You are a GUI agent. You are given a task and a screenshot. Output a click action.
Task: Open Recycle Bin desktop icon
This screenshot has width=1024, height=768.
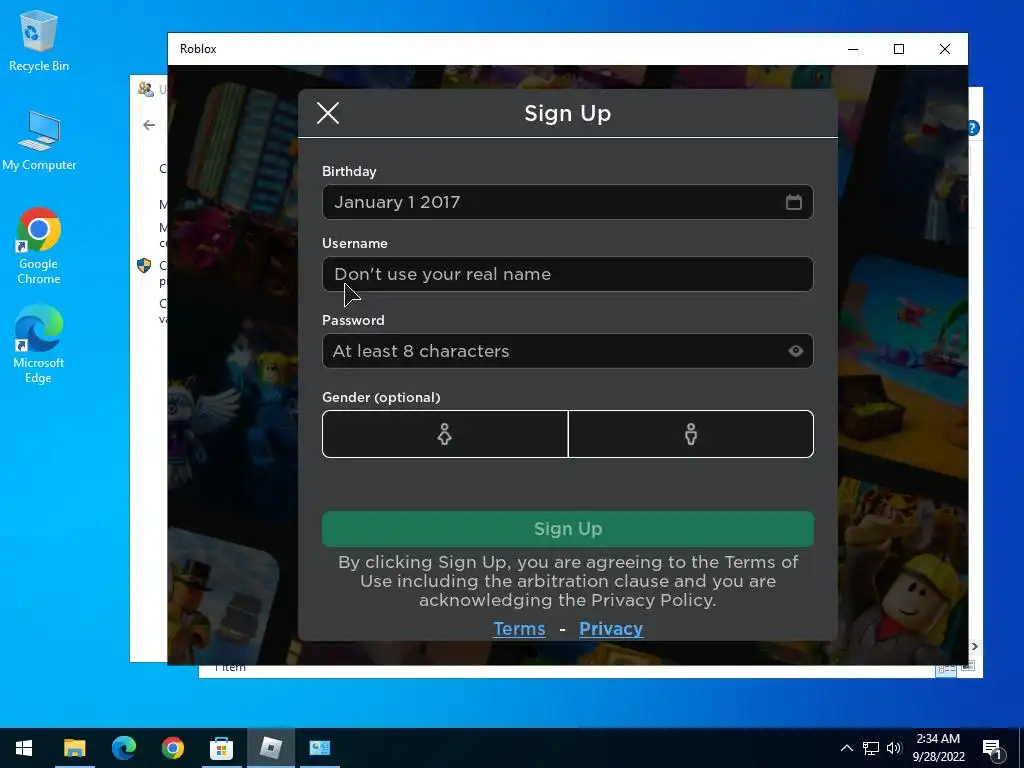(x=39, y=41)
